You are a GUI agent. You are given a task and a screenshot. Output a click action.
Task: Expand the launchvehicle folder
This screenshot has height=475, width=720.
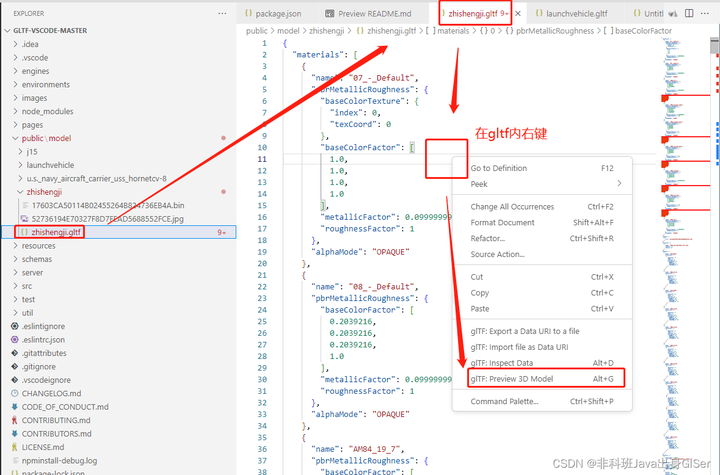[x=20, y=165]
